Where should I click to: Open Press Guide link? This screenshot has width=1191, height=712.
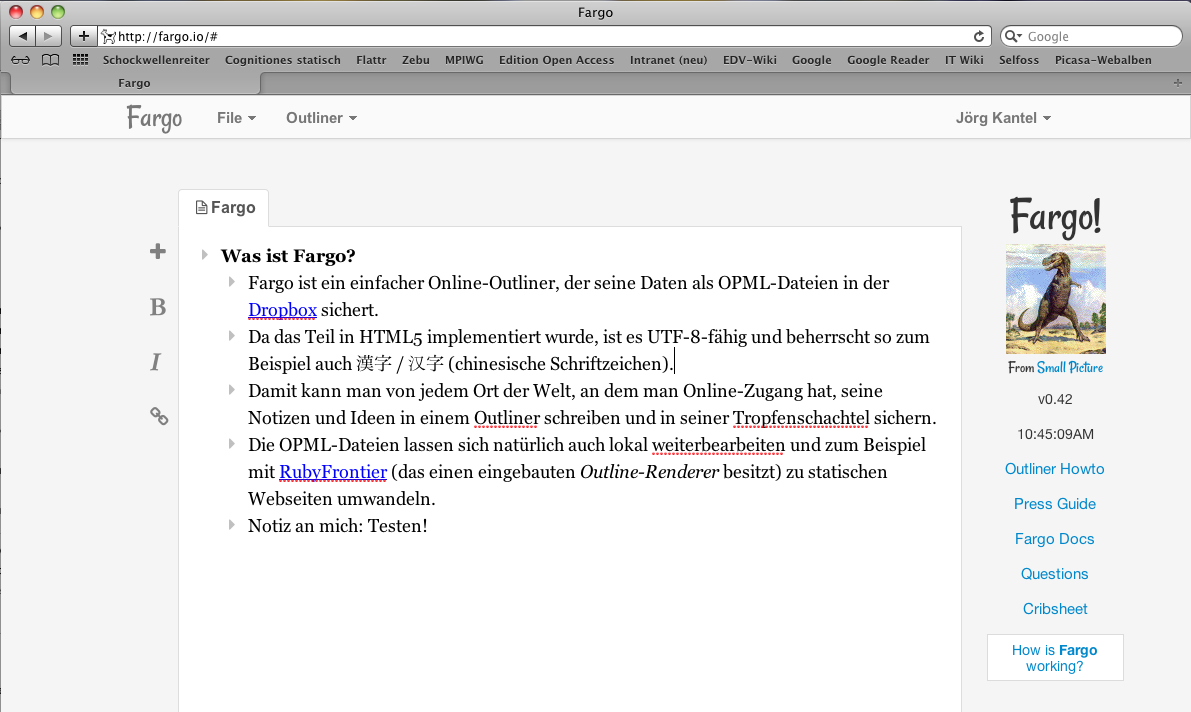coord(1054,504)
